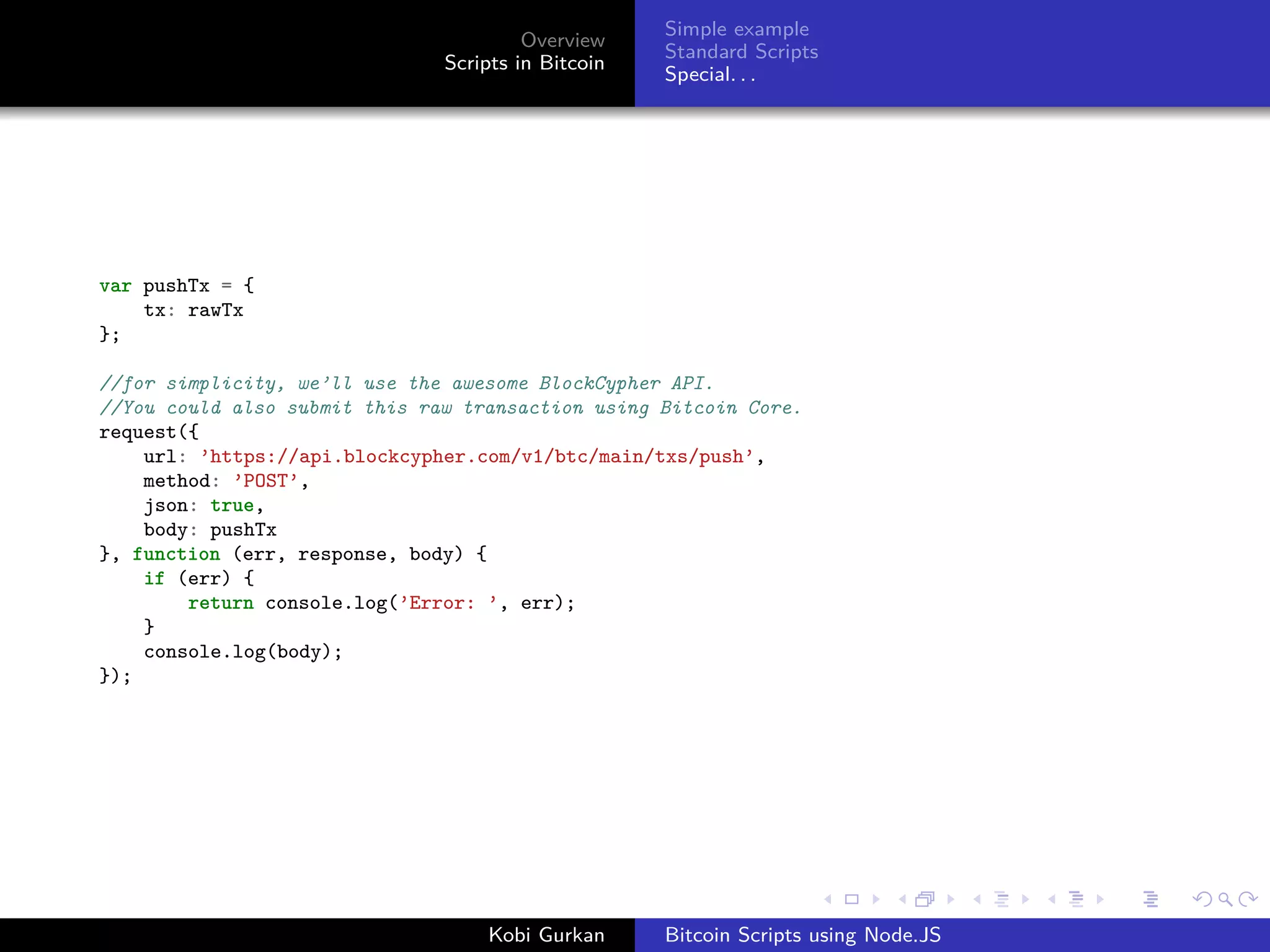
Task: Click the 'POST' method string
Action: [x=266, y=481]
